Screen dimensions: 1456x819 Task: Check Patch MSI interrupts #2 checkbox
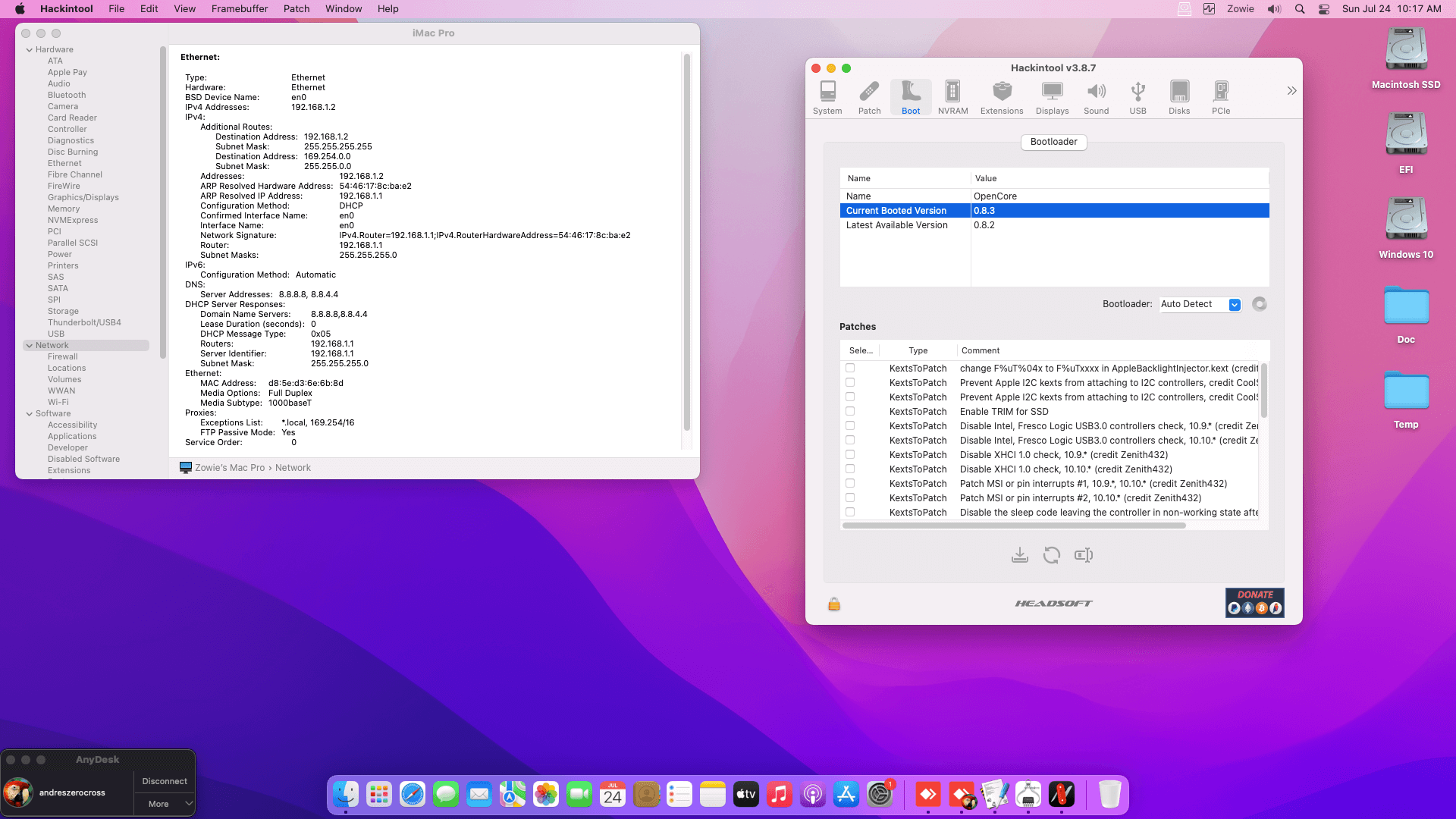(x=850, y=497)
